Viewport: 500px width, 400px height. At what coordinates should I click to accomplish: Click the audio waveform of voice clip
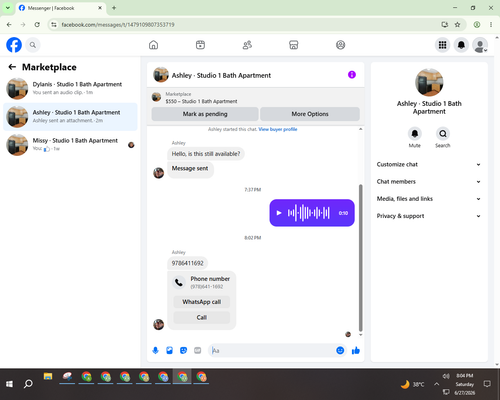point(309,213)
